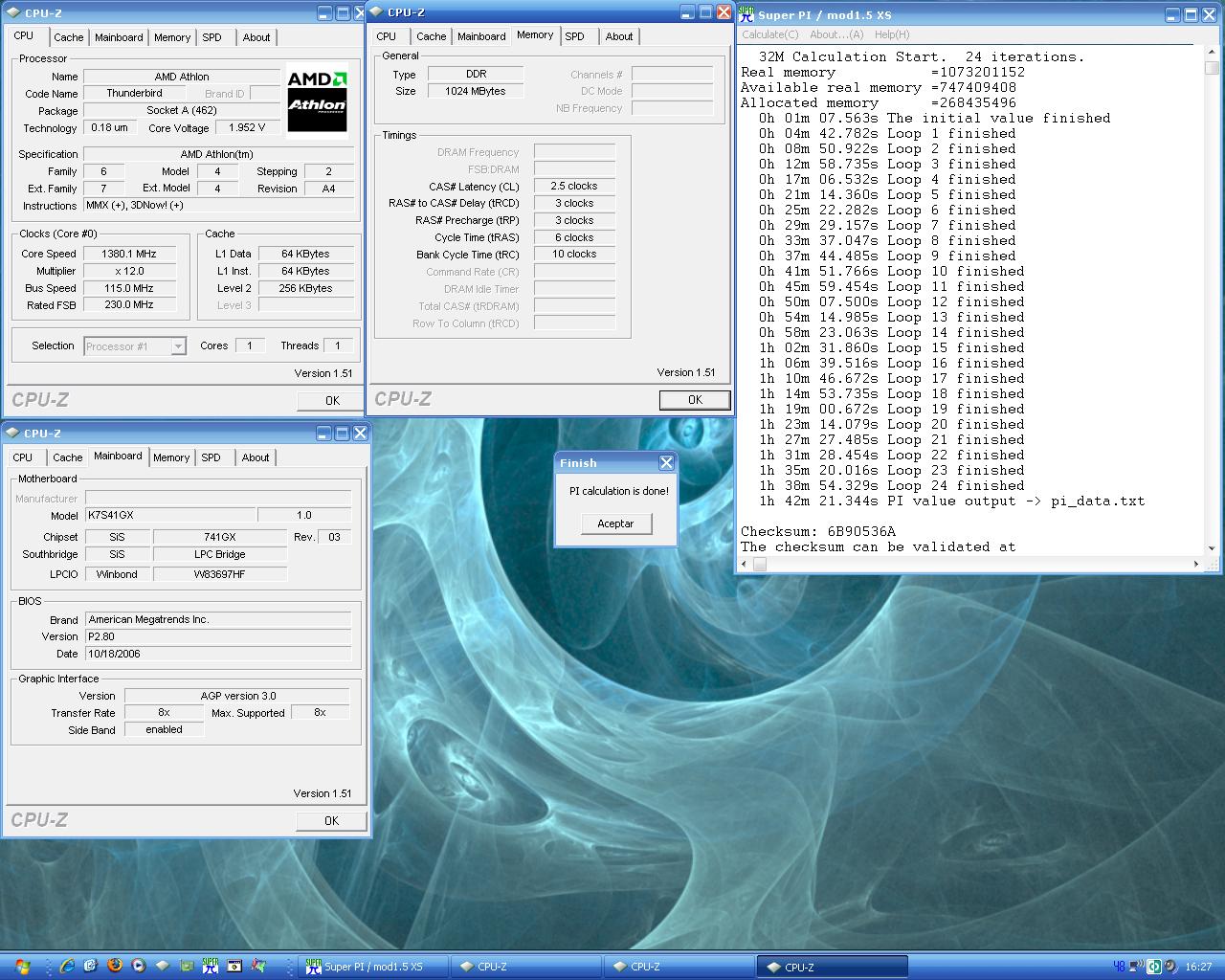Open the Help(H) menu in Super PI
The height and width of the screenshot is (980, 1225).
(892, 34)
